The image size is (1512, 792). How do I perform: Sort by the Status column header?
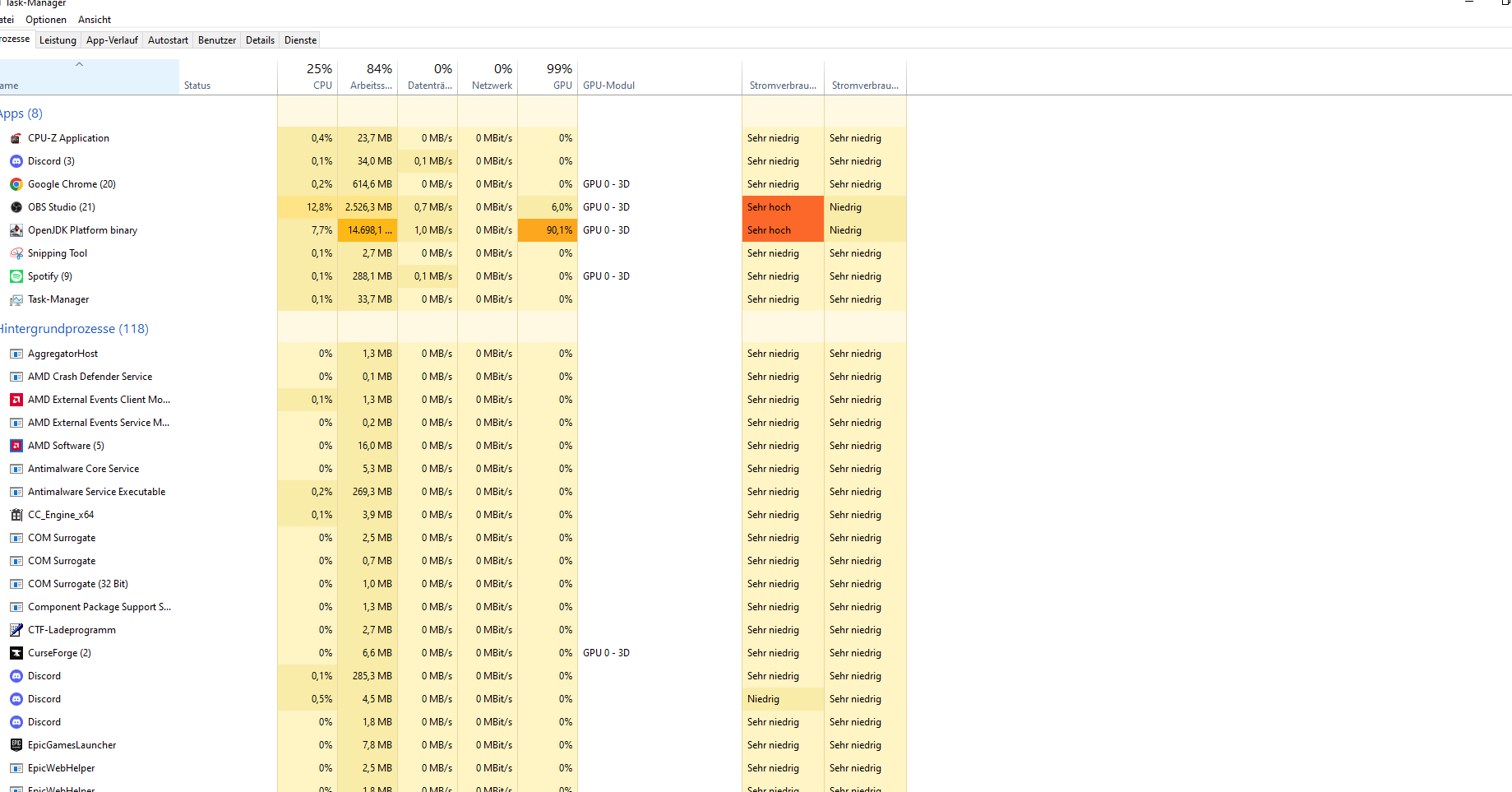coord(228,76)
